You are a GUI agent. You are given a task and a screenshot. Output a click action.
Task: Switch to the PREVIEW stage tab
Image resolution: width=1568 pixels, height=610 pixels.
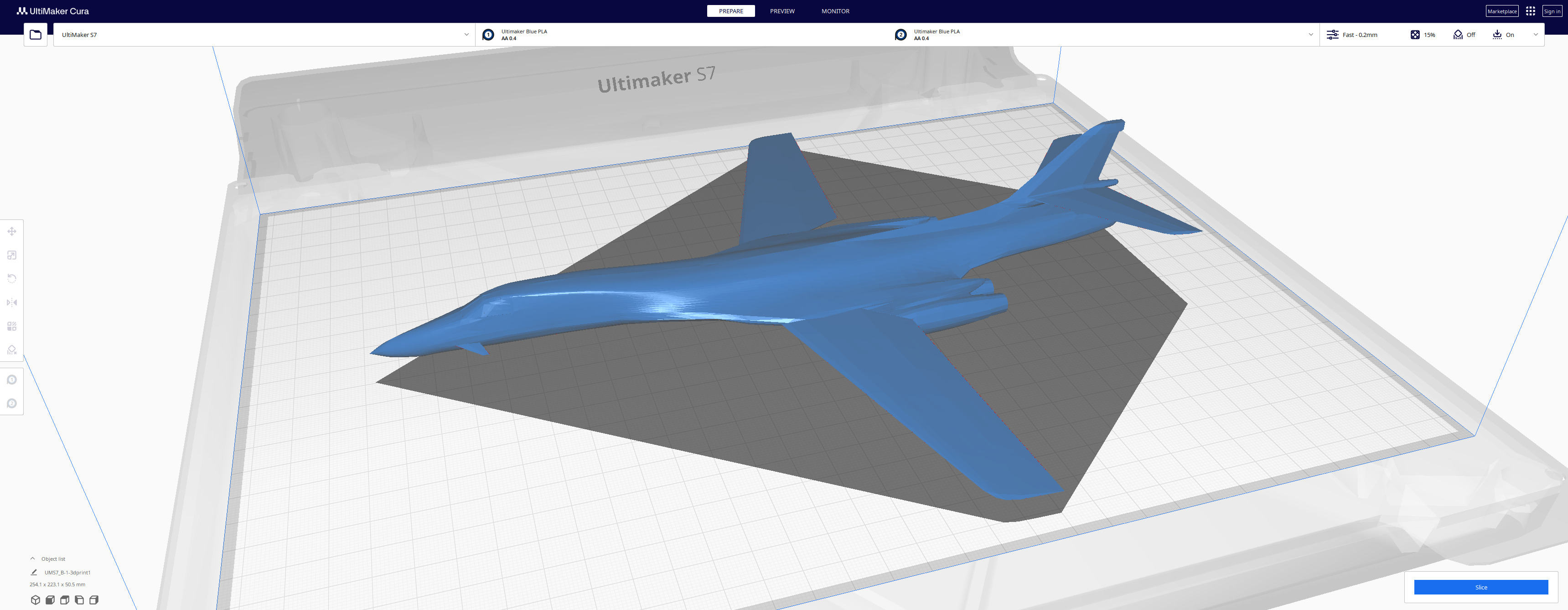click(781, 11)
